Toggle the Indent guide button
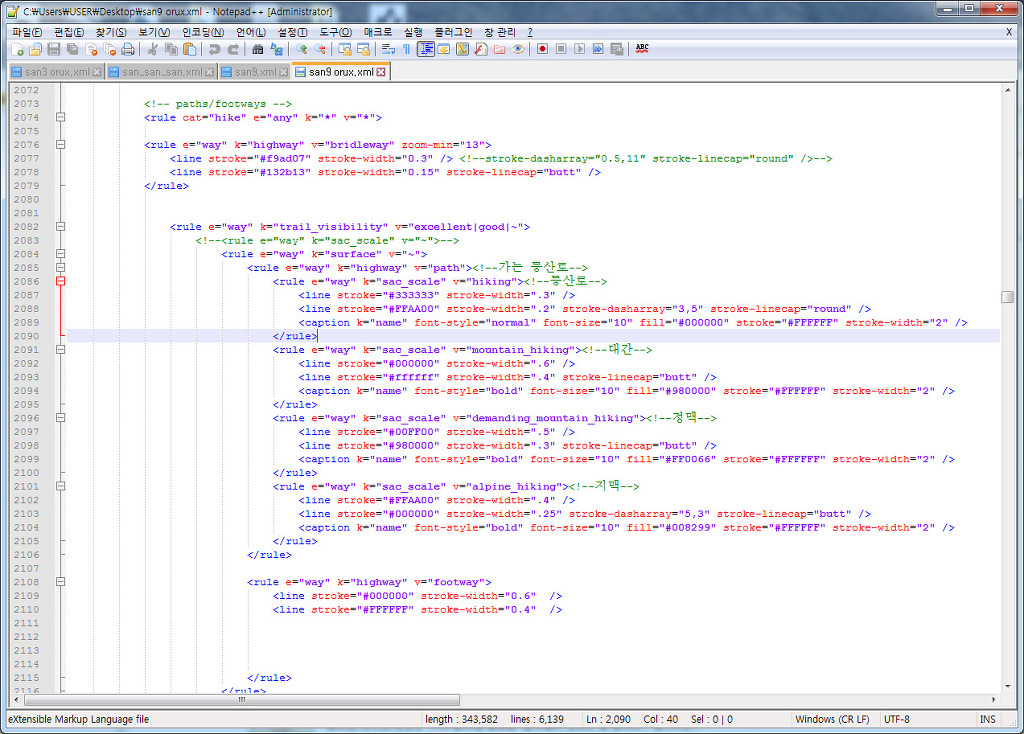Screen dimensions: 1024x734 (x=425, y=49)
